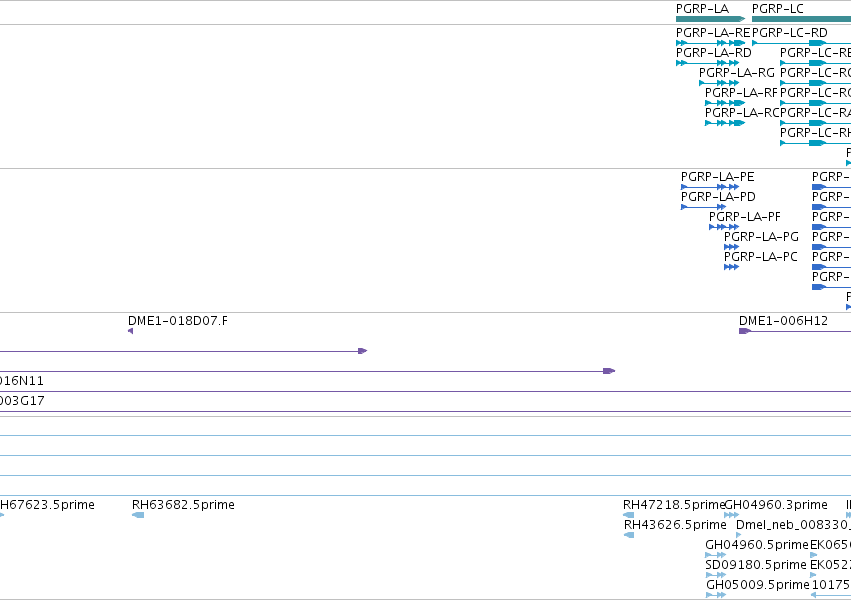Click the RH47218.5prime EST glyph
Image resolution: width=851 pixels, height=600 pixels.
(628, 515)
